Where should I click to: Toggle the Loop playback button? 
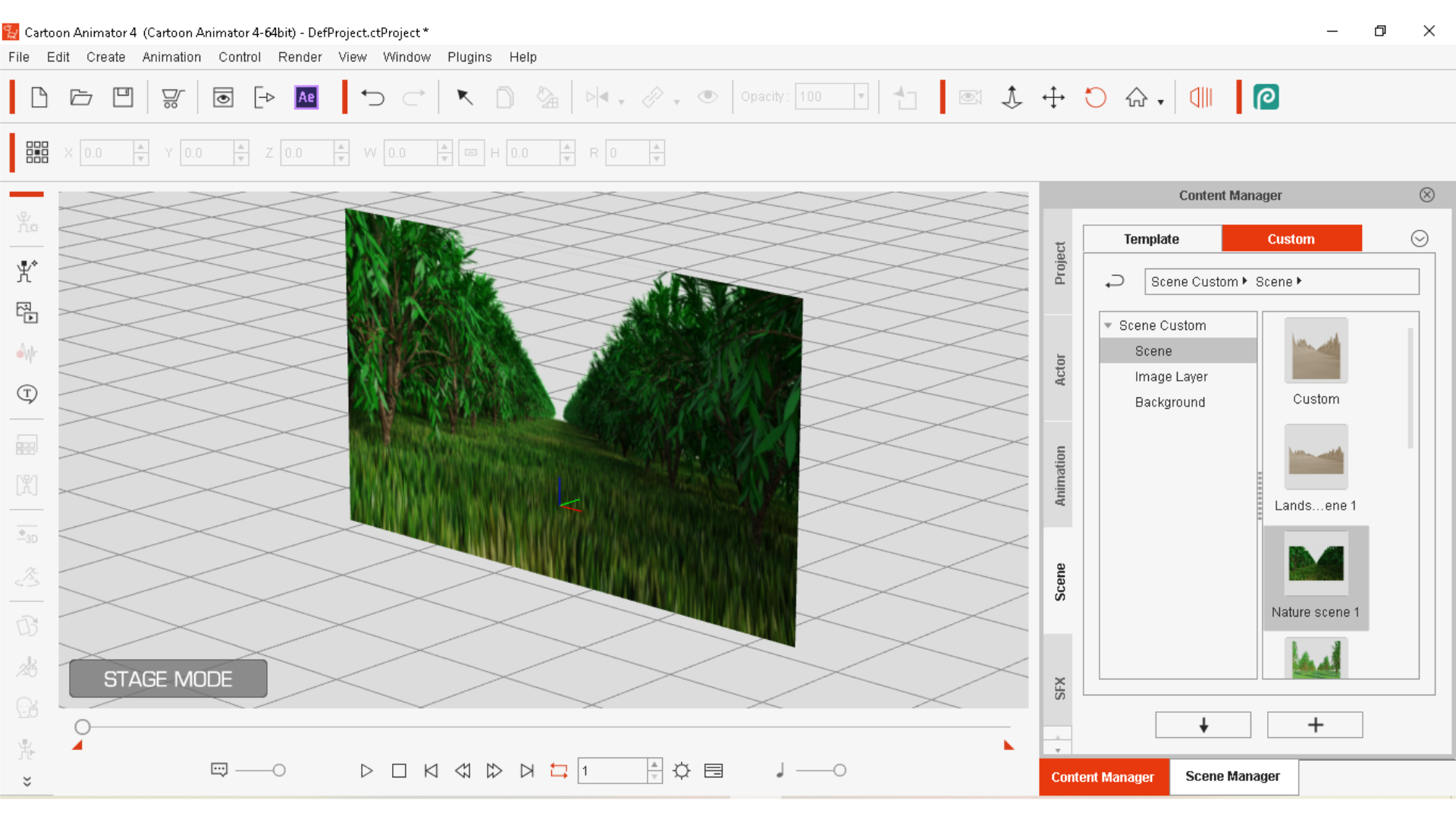point(559,770)
